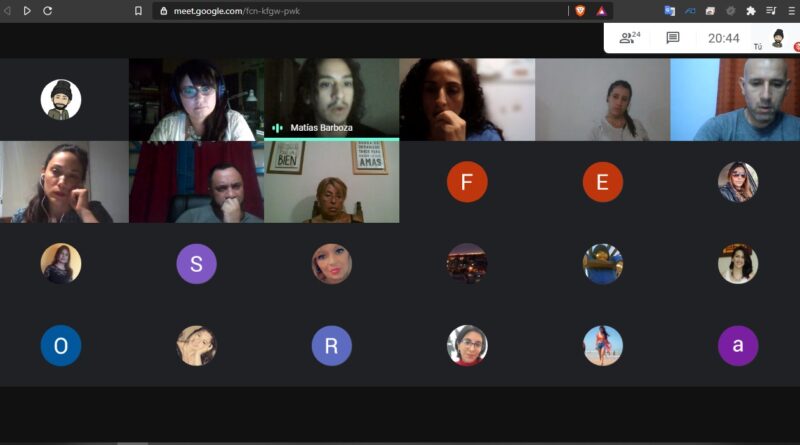Viewport: 800px width, 445px height.
Task: Click the meet.google.com address bar
Action: point(361,11)
